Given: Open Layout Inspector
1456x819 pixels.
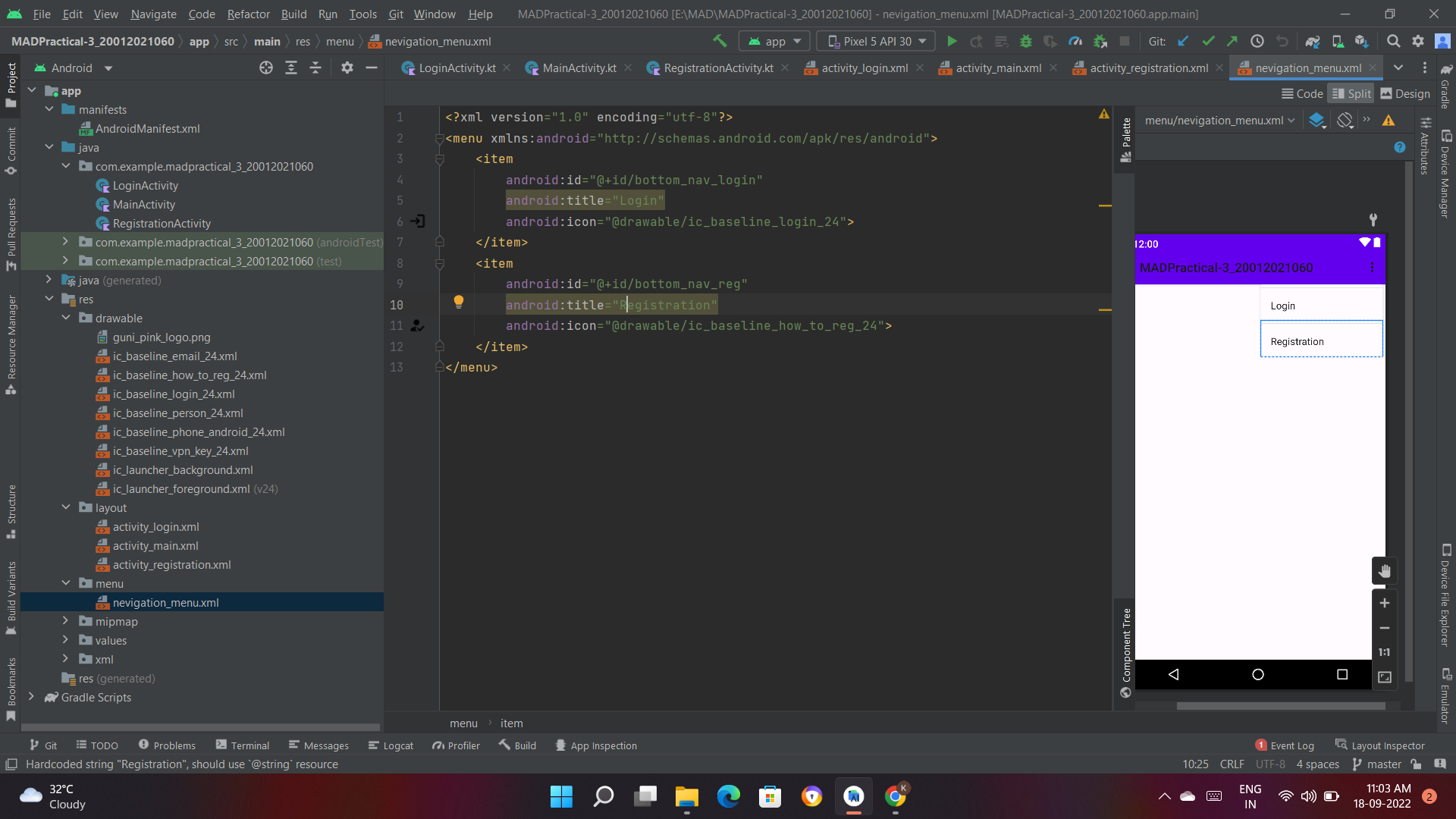Looking at the screenshot, I should click(1380, 745).
